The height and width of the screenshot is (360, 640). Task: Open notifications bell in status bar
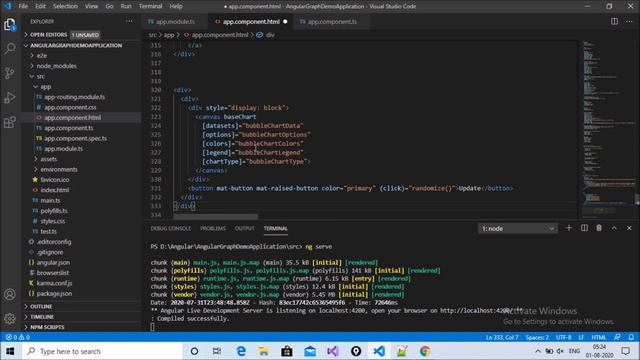tap(631, 337)
